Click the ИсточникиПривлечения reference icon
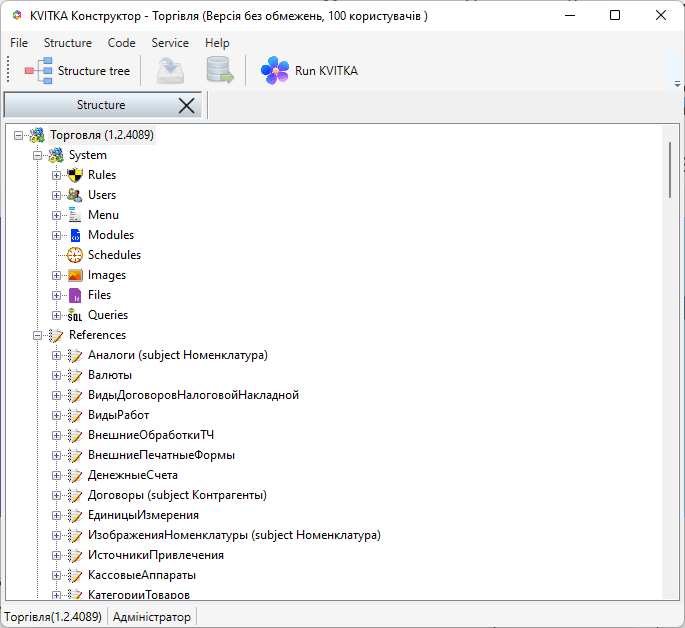Image resolution: width=685 pixels, height=628 pixels. coord(75,556)
